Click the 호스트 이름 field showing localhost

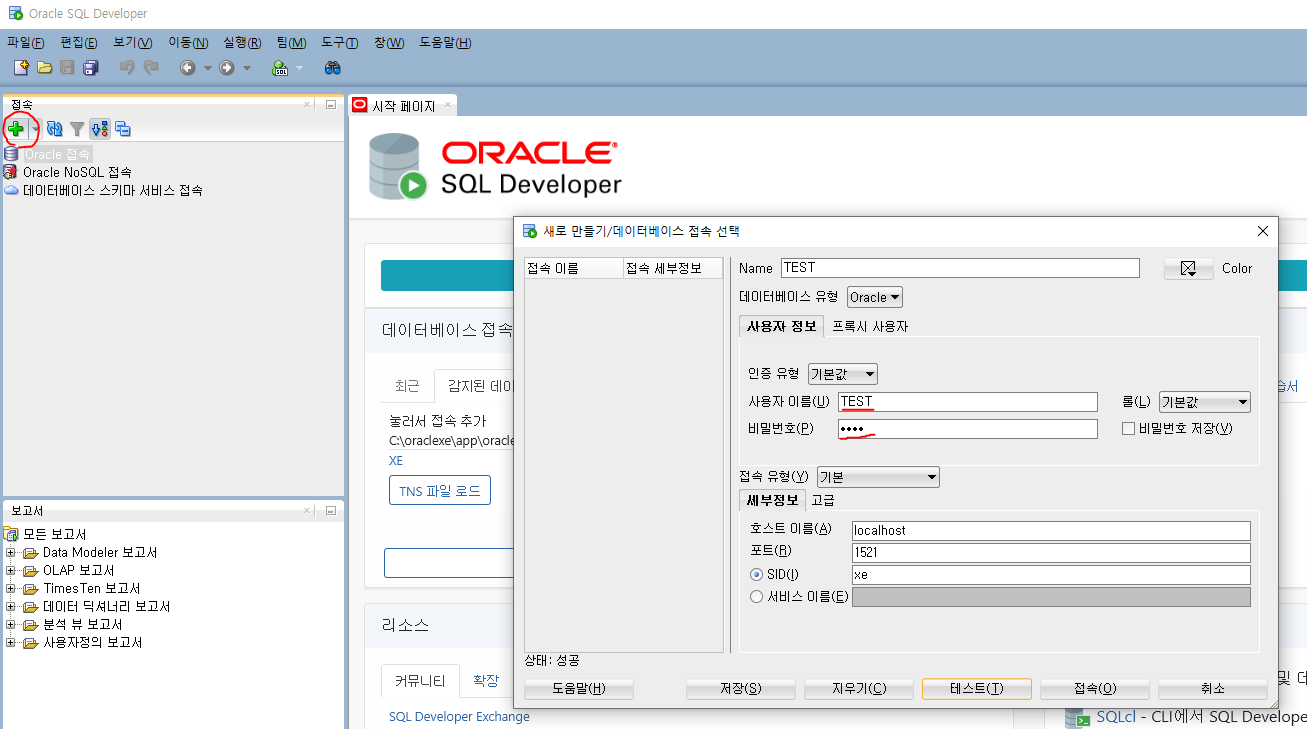tap(1051, 530)
